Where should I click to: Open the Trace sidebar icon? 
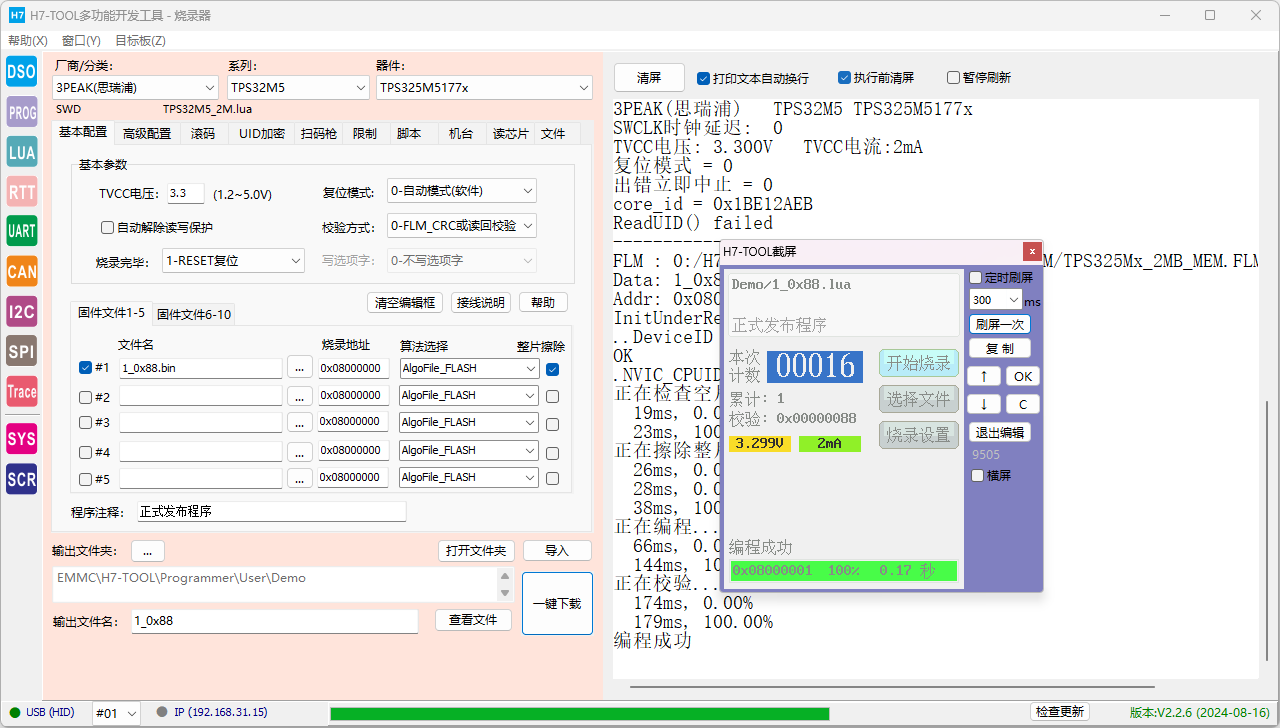21,391
